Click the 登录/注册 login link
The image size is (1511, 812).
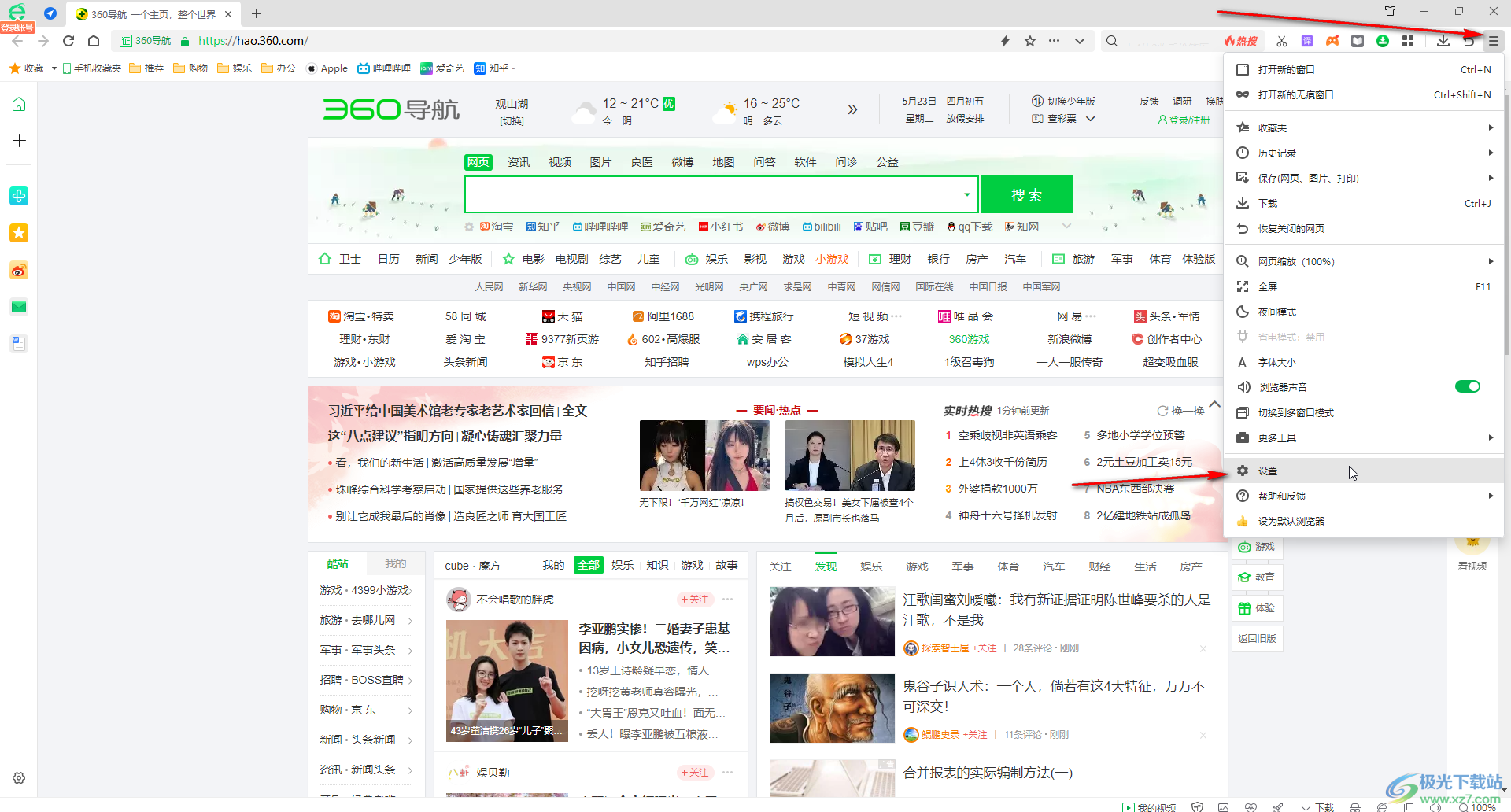pos(1184,120)
